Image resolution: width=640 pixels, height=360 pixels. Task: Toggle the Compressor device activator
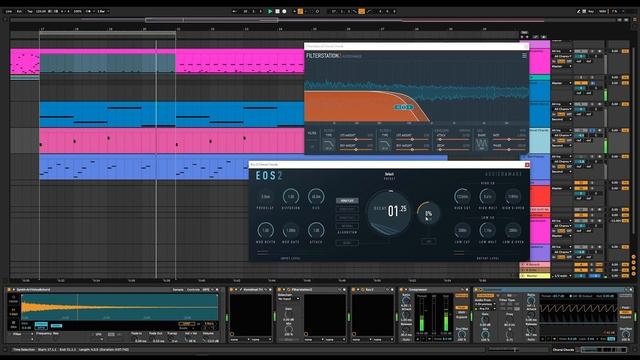point(401,290)
